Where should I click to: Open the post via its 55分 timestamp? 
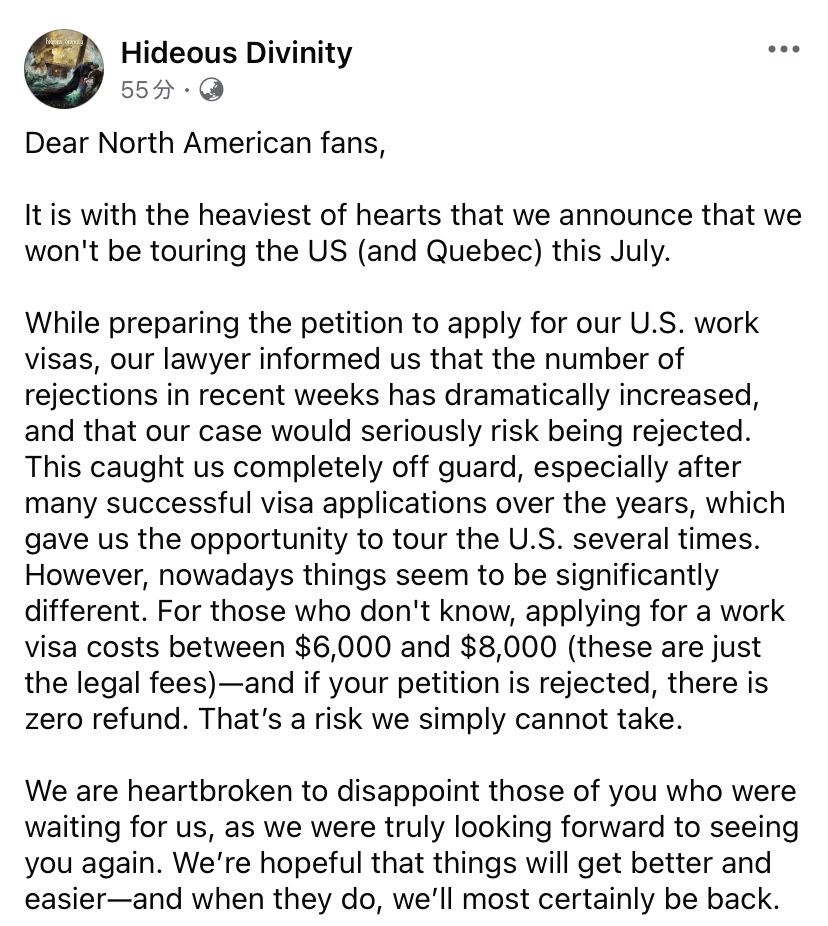click(x=148, y=90)
